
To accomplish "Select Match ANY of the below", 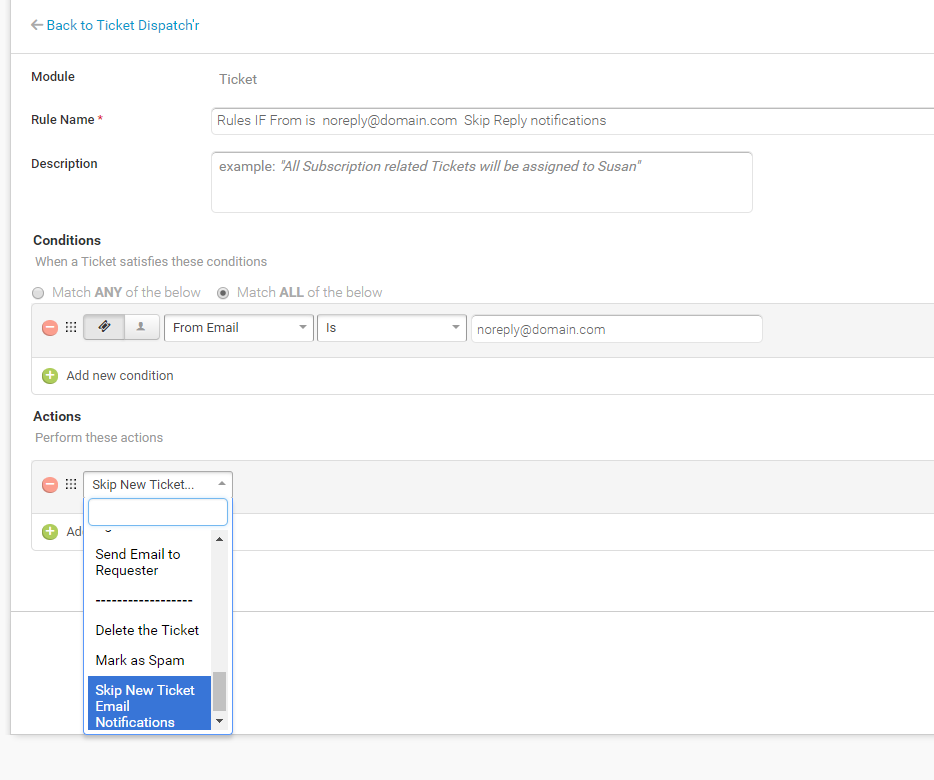I will click(38, 293).
